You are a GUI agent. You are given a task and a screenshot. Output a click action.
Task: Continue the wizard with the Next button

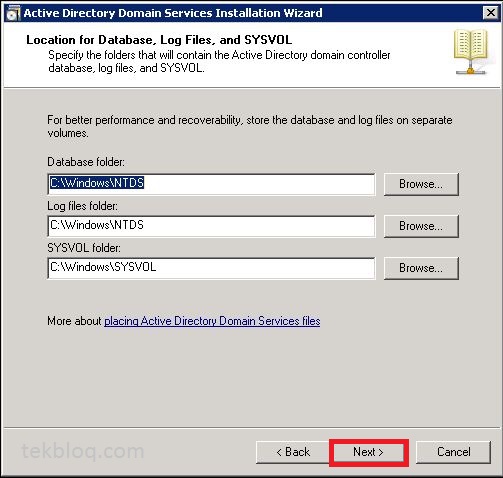pos(368,452)
